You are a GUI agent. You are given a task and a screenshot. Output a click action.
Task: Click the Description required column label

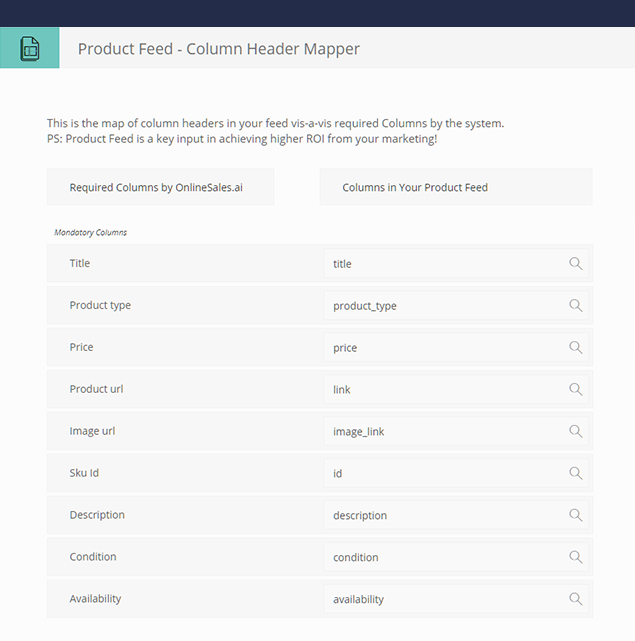(97, 515)
